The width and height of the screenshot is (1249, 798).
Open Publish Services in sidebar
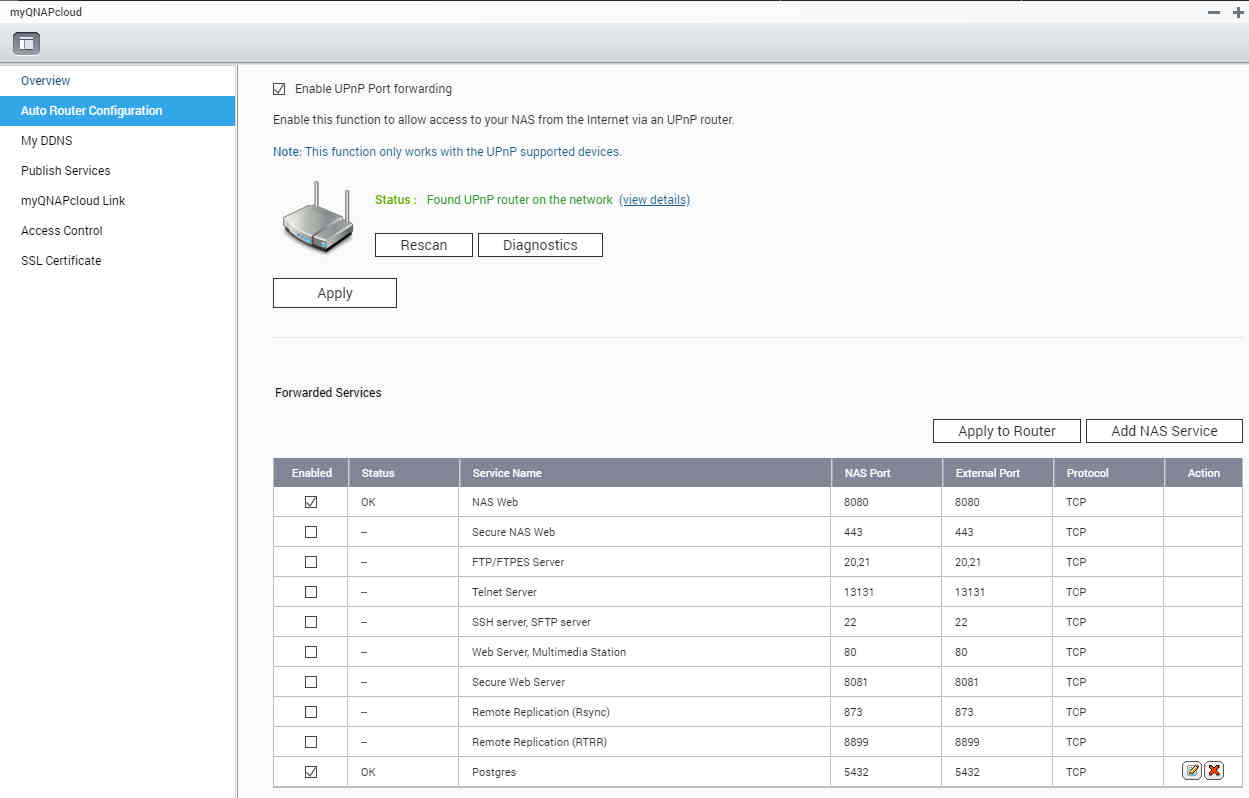pos(66,171)
